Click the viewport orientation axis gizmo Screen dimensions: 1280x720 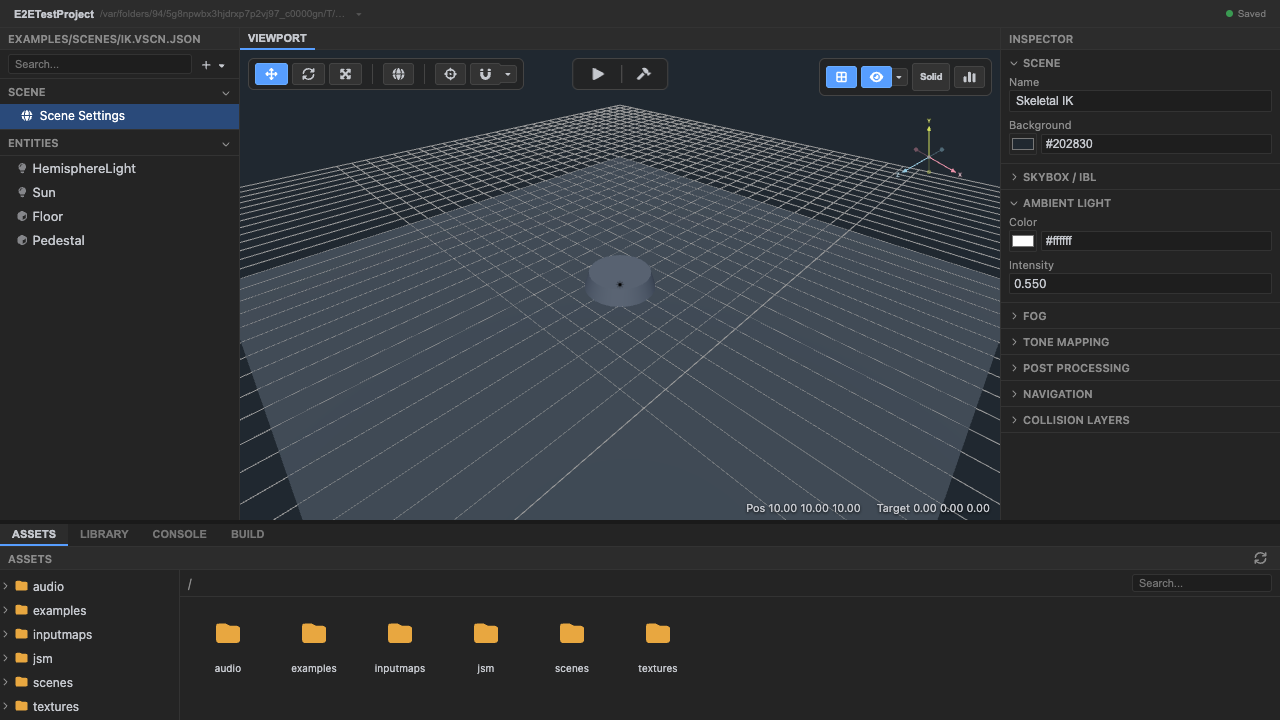[929, 155]
